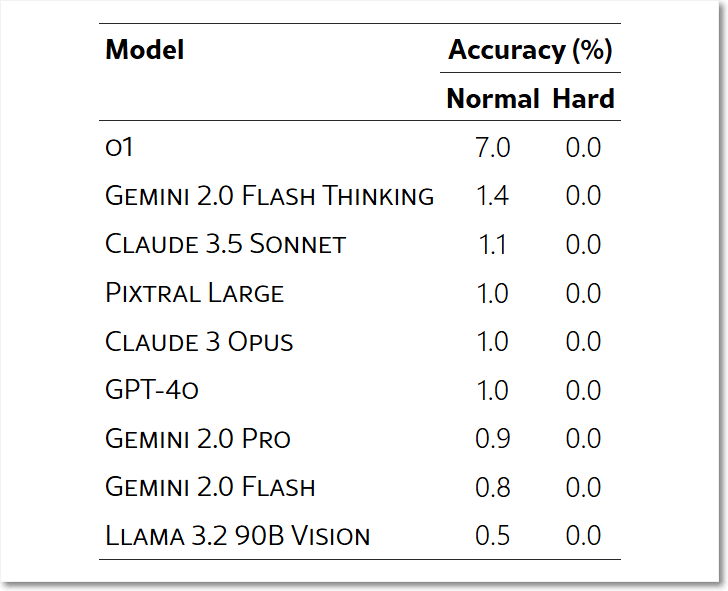Viewport: 728px width, 591px height.
Task: Click the 0.5 value for Llama
Action: [493, 535]
